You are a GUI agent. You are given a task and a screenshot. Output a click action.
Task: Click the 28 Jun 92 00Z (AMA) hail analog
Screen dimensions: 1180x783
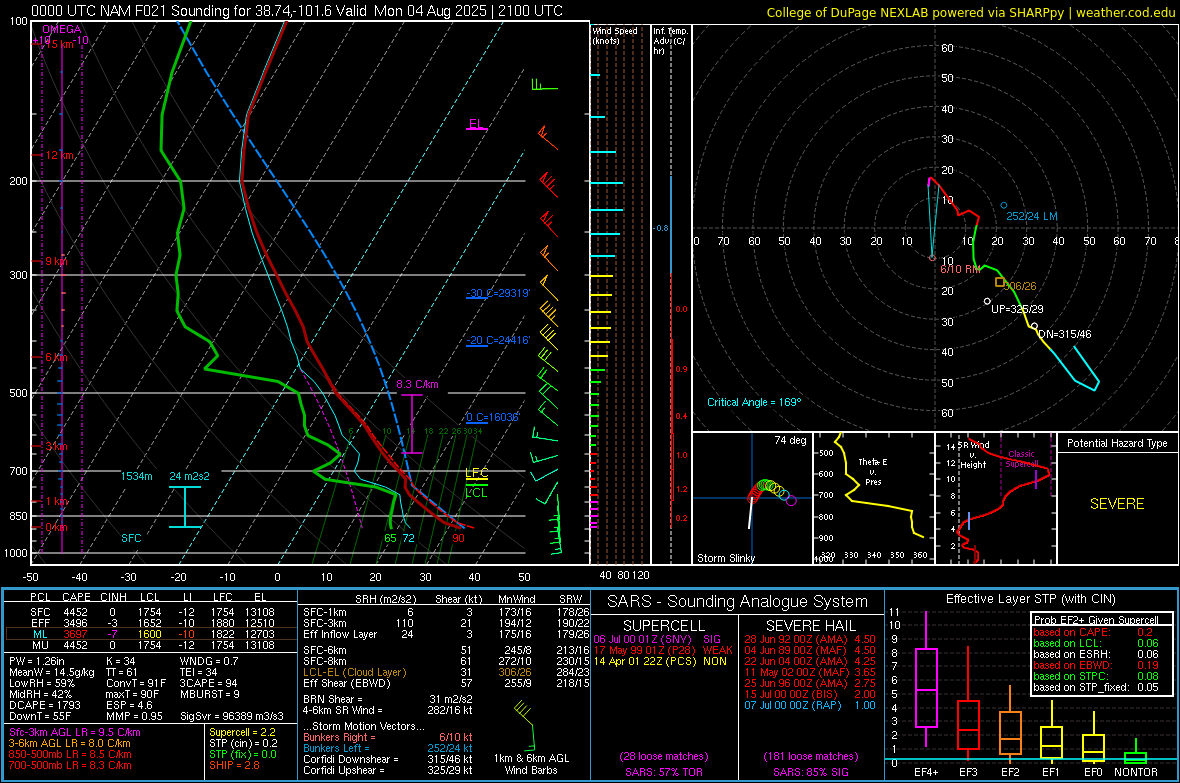tap(810, 639)
